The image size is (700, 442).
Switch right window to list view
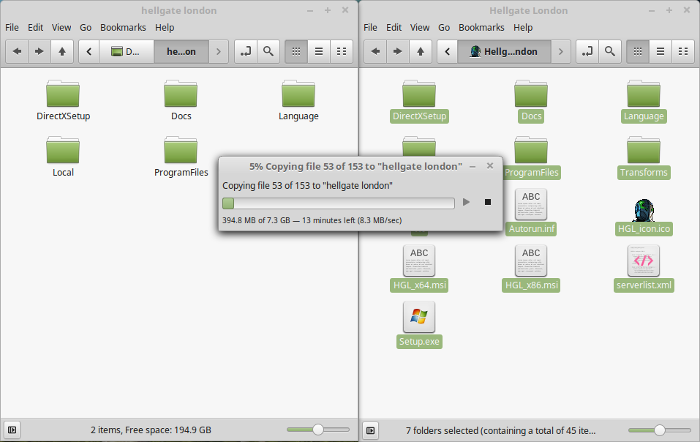(x=660, y=51)
